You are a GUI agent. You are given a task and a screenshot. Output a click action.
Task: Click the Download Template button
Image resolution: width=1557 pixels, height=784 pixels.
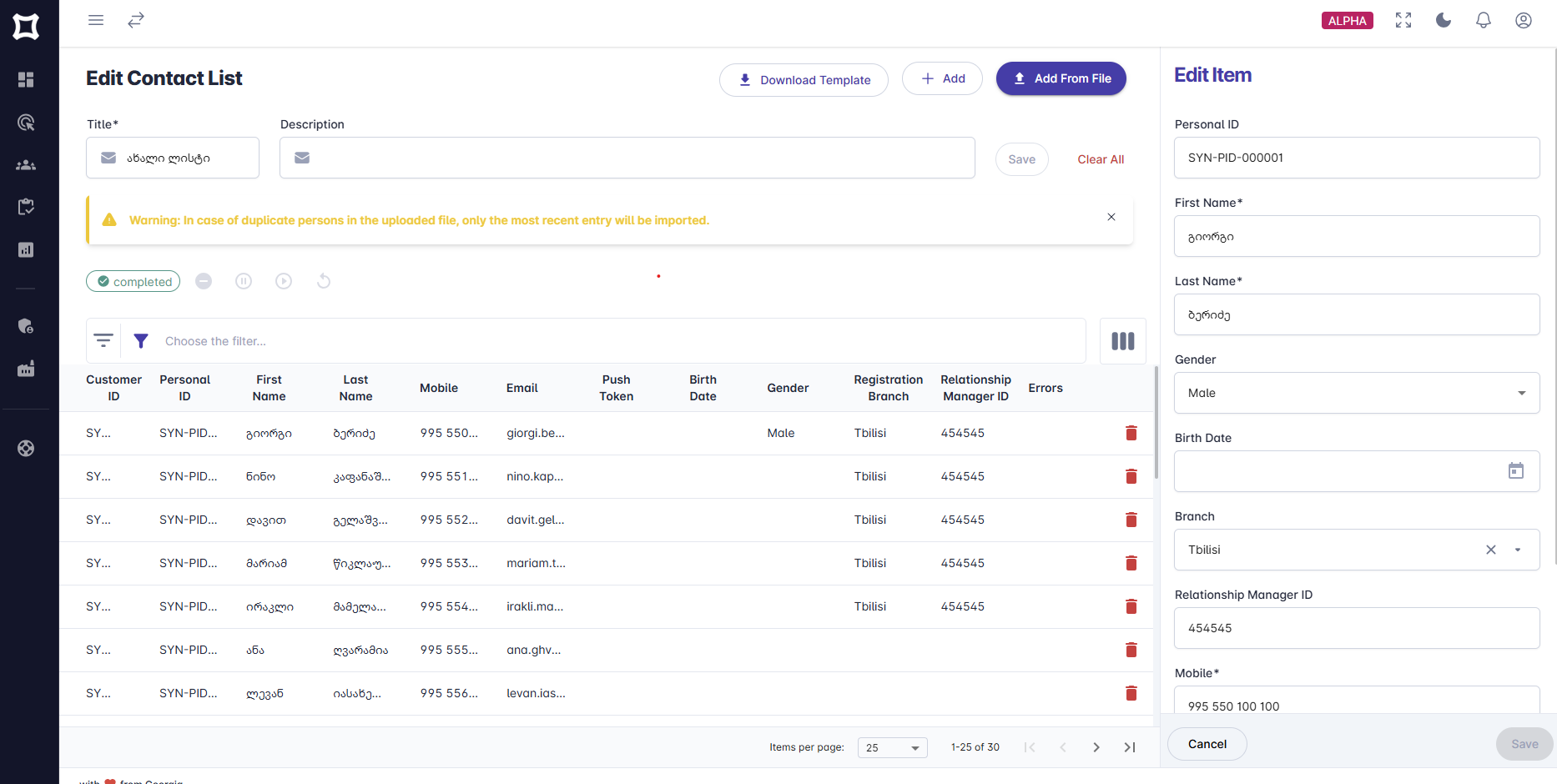tap(804, 80)
